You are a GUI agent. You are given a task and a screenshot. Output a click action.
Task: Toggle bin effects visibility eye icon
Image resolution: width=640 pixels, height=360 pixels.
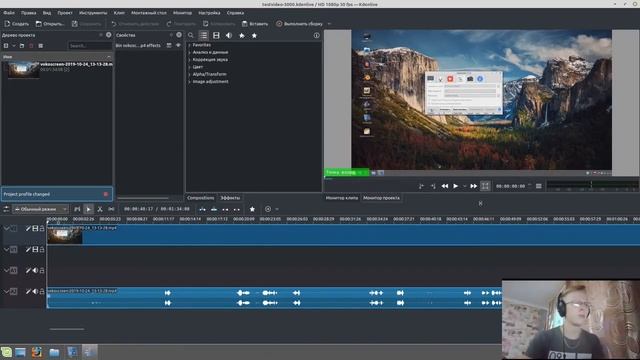click(178, 45)
